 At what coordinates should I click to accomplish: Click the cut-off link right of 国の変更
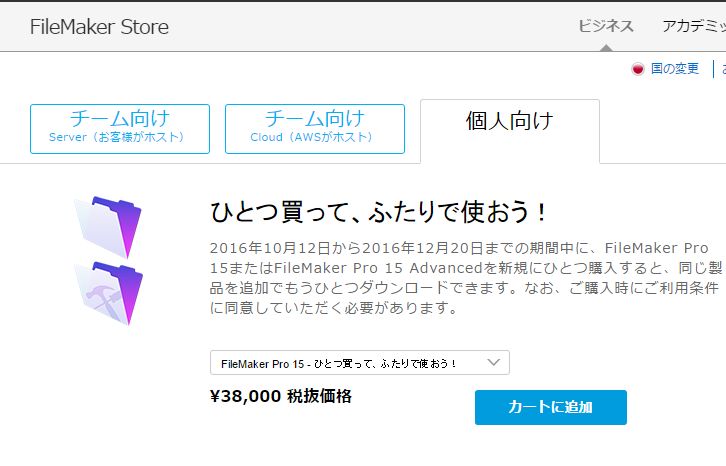721,69
